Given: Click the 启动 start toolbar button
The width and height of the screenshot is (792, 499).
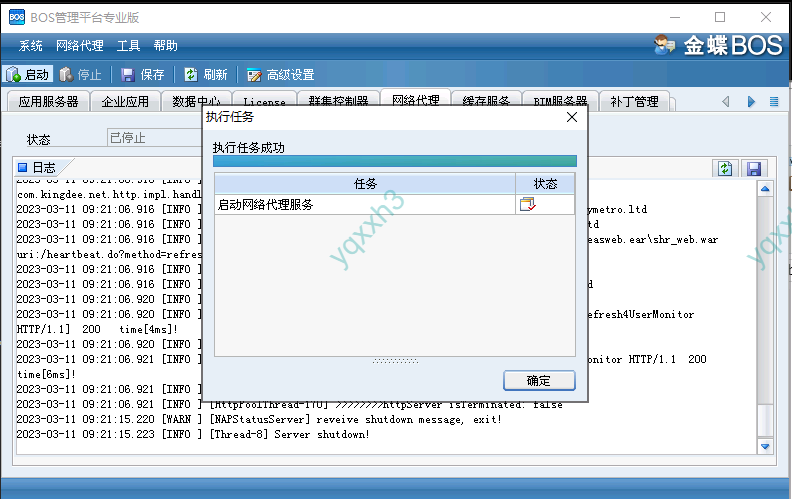Looking at the screenshot, I should coord(28,75).
